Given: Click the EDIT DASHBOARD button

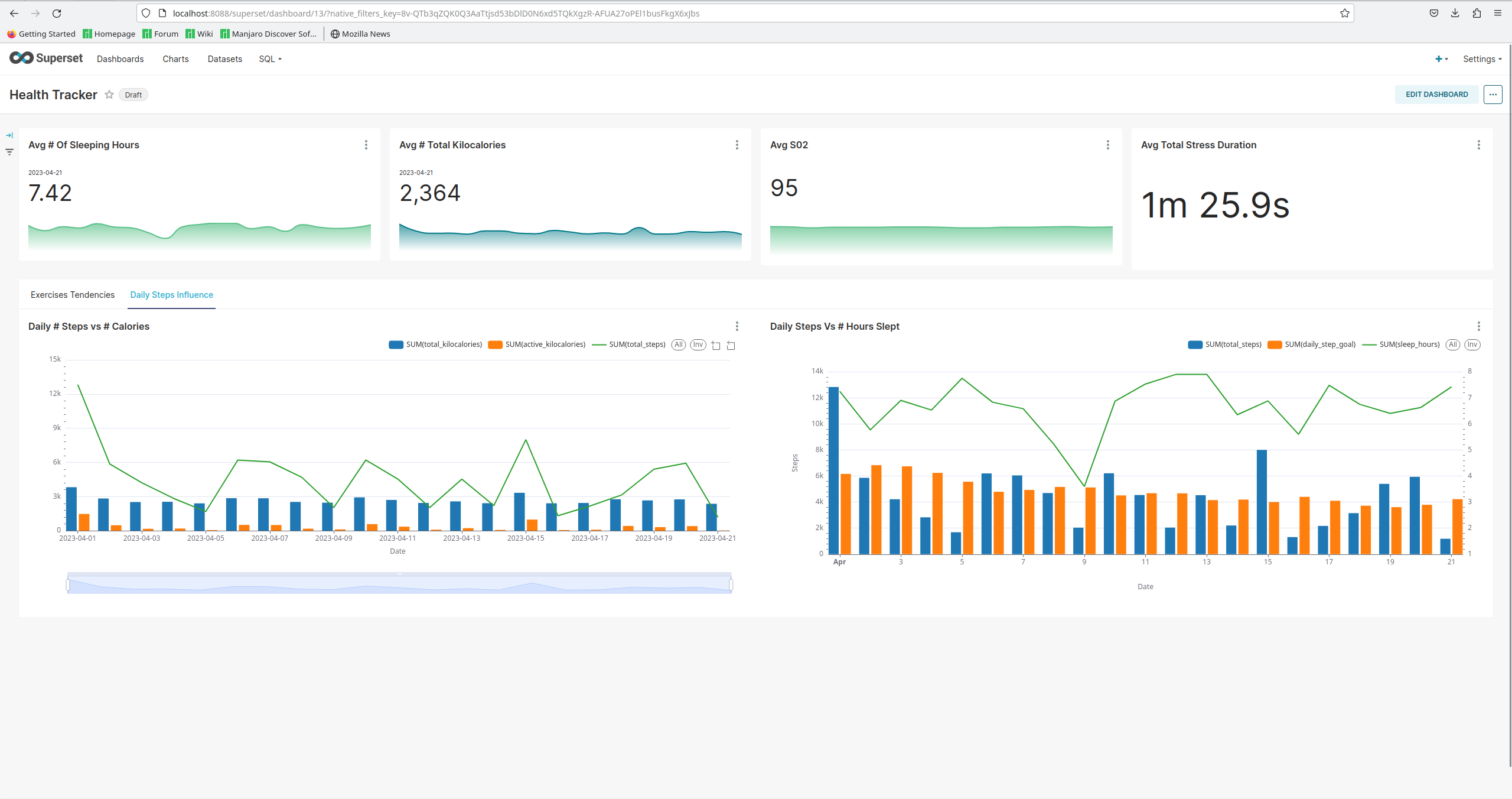Looking at the screenshot, I should tap(1438, 94).
